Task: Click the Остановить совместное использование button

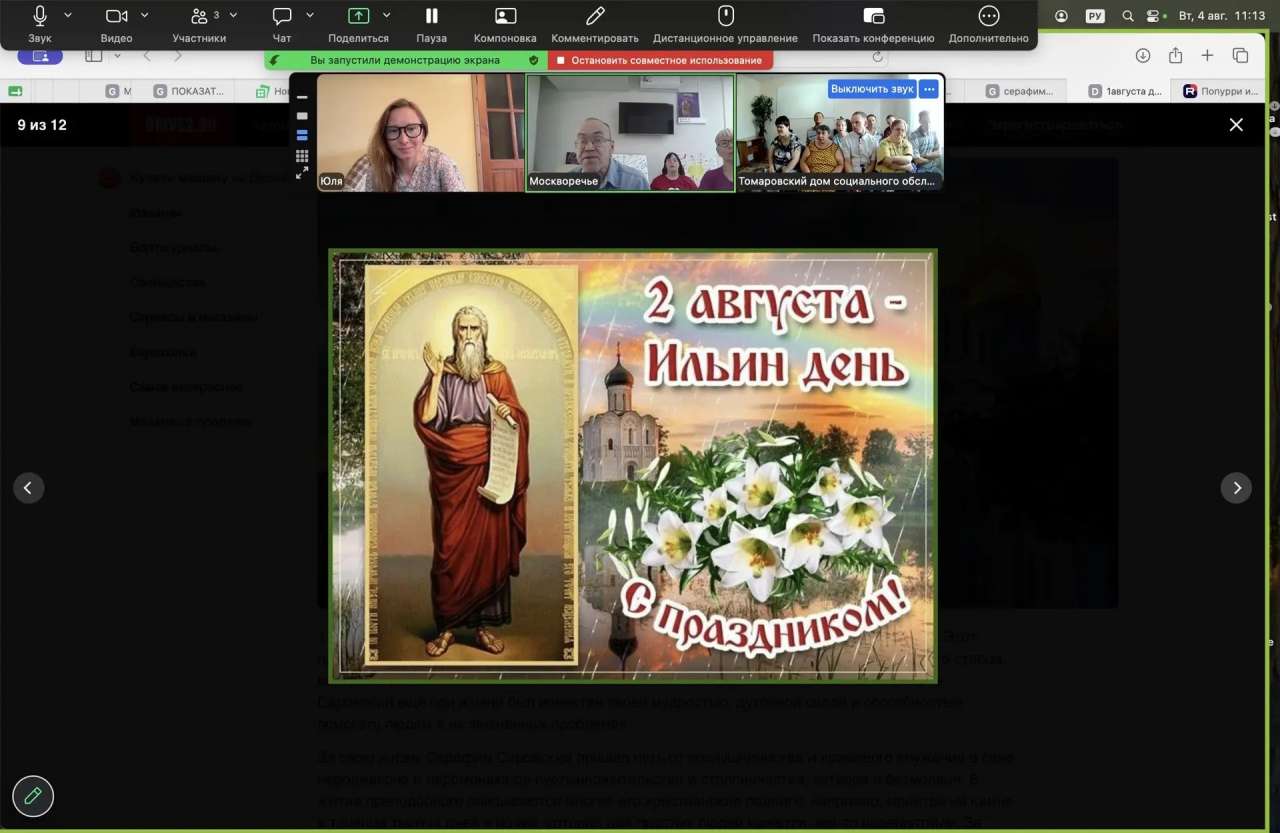Action: (659, 60)
